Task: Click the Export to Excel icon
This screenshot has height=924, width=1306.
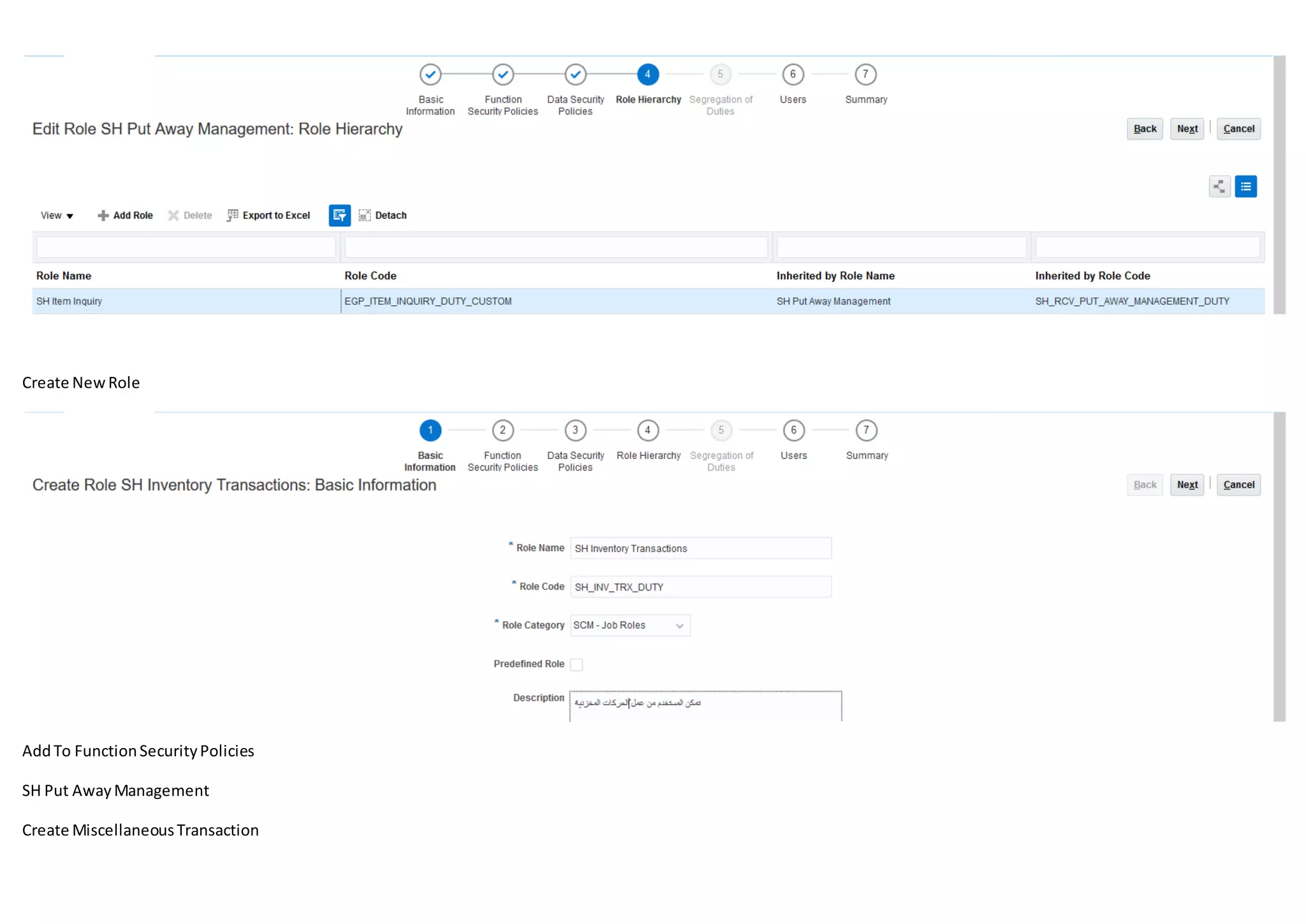Action: tap(232, 216)
